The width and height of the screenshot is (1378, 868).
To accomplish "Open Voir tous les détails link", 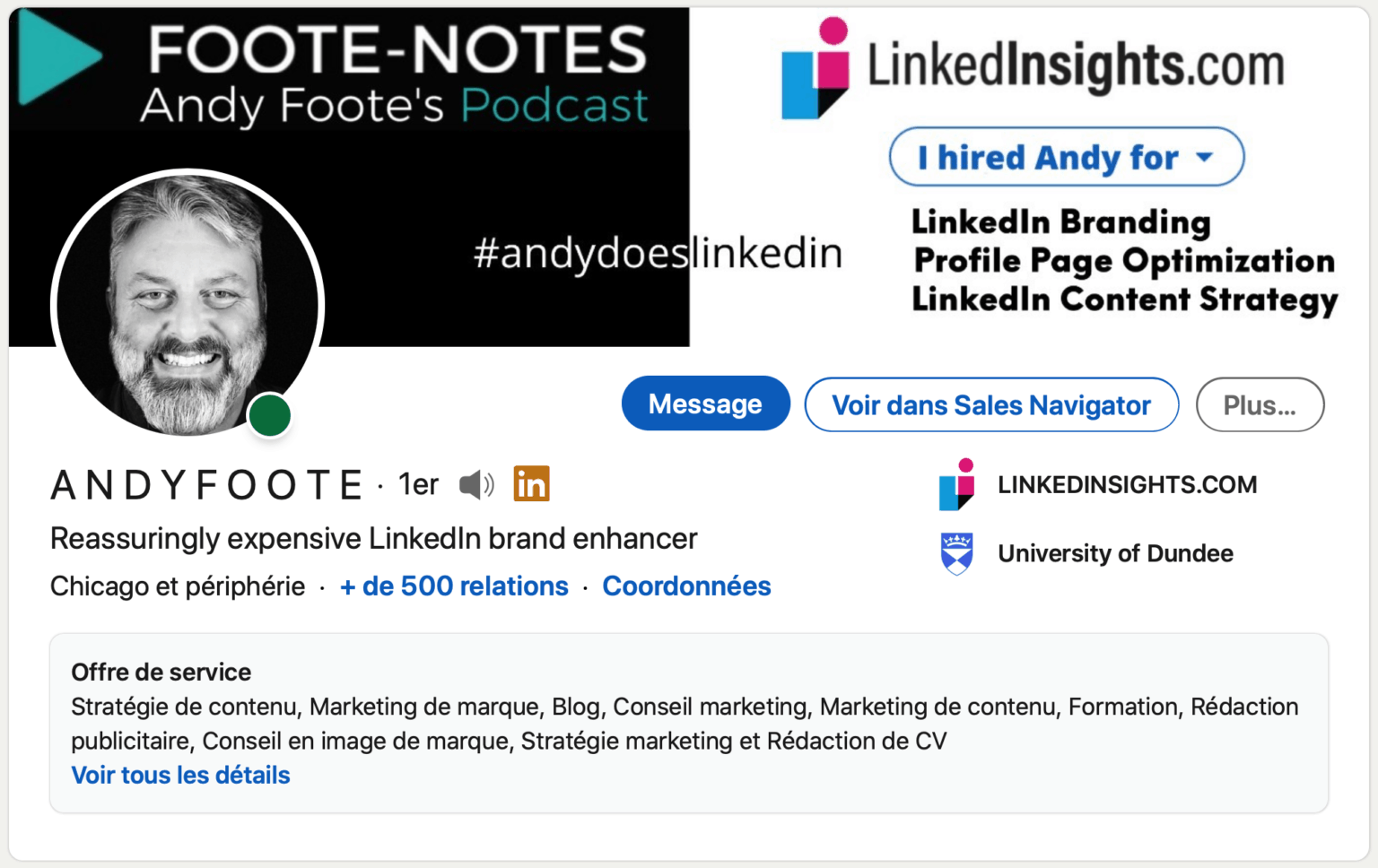I will 179,775.
